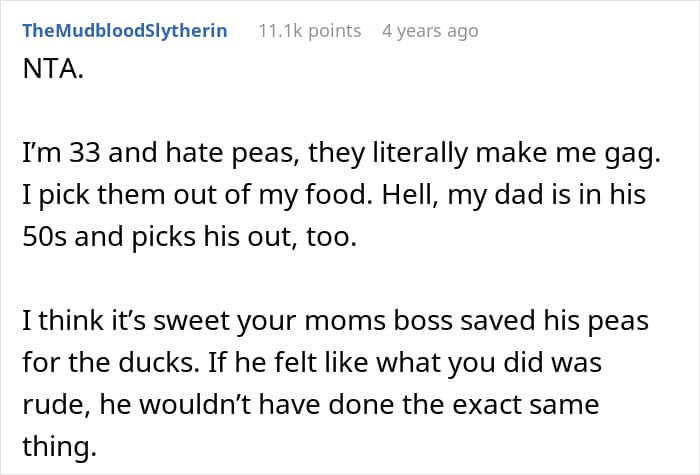Click the "4 years ago" timestamp
This screenshot has width=700, height=475.
coord(430,31)
